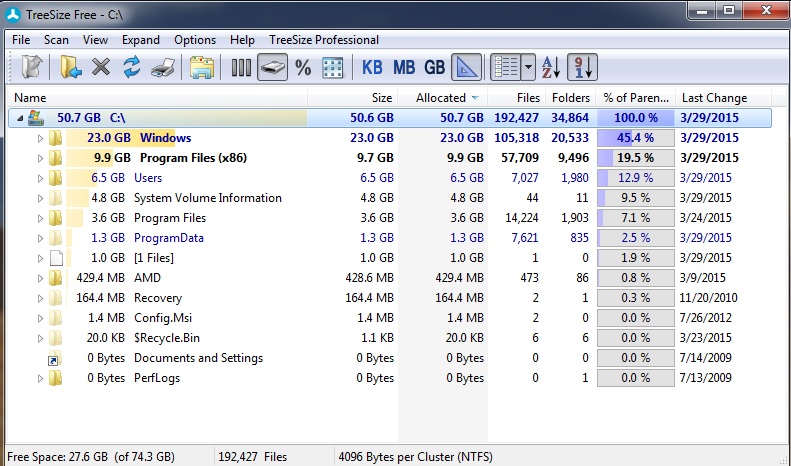Click the Refresh scan icon
This screenshot has width=791, height=466.
(x=130, y=68)
